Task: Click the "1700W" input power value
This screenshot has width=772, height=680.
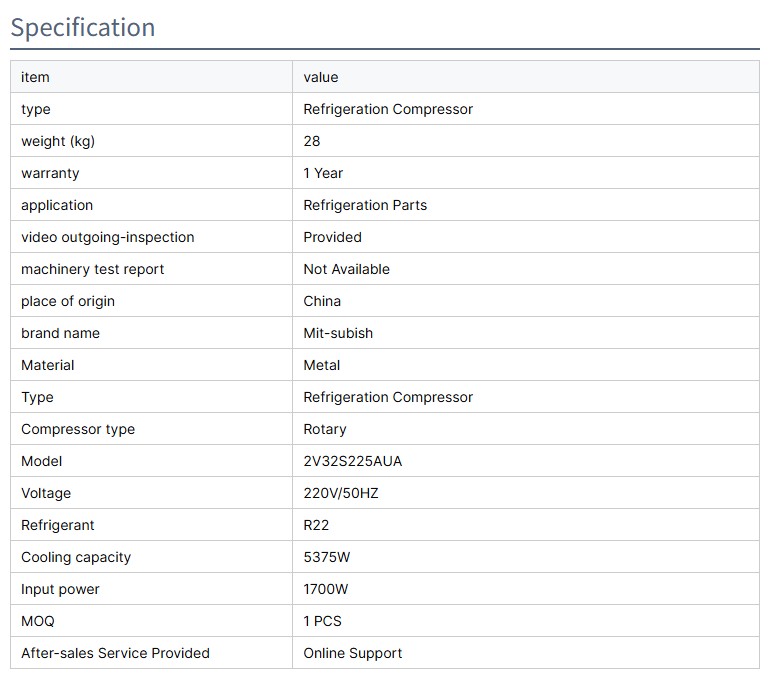Action: tap(326, 589)
